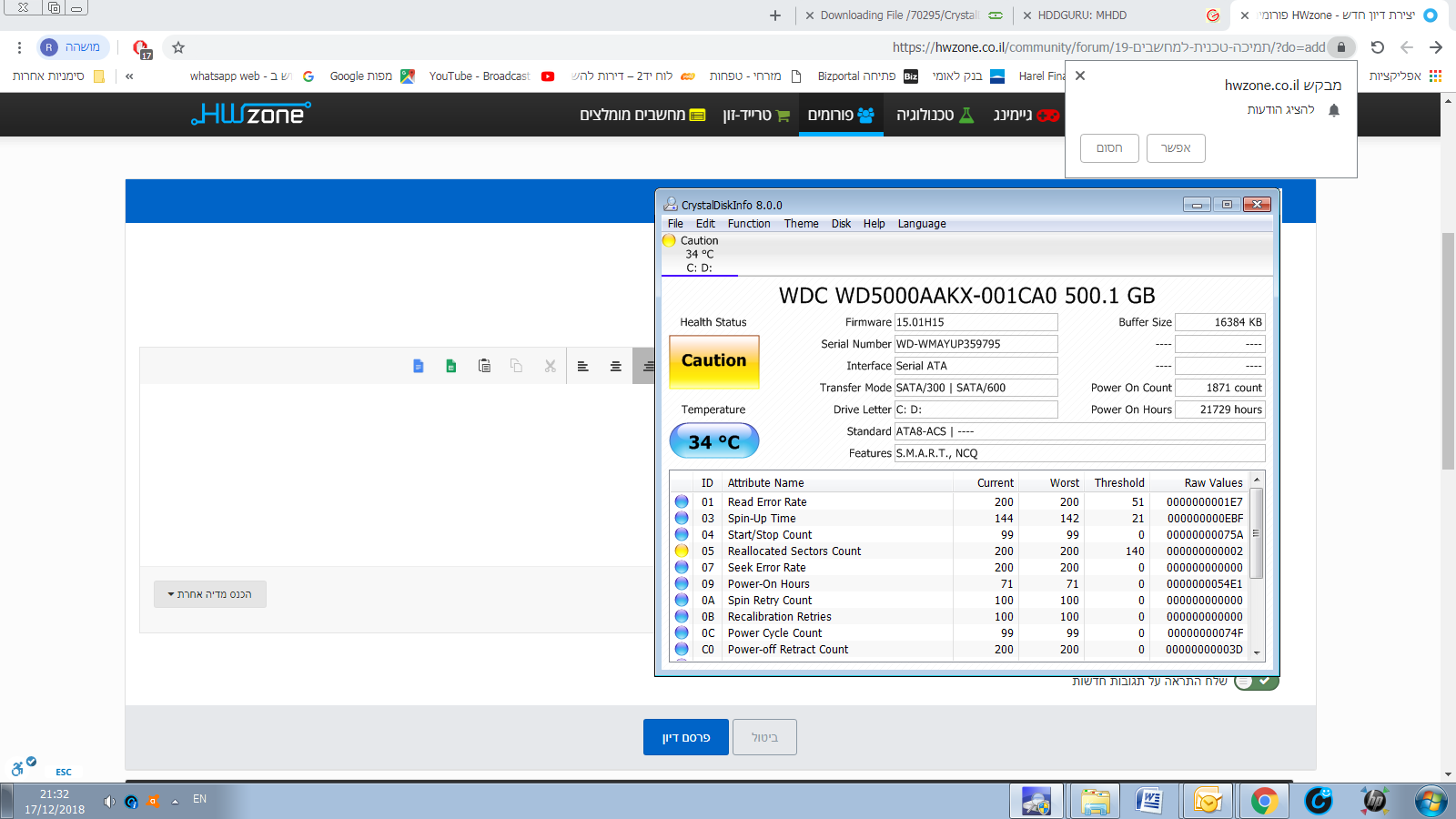Click the SMART table vertical scrollbar thumb

click(1257, 533)
